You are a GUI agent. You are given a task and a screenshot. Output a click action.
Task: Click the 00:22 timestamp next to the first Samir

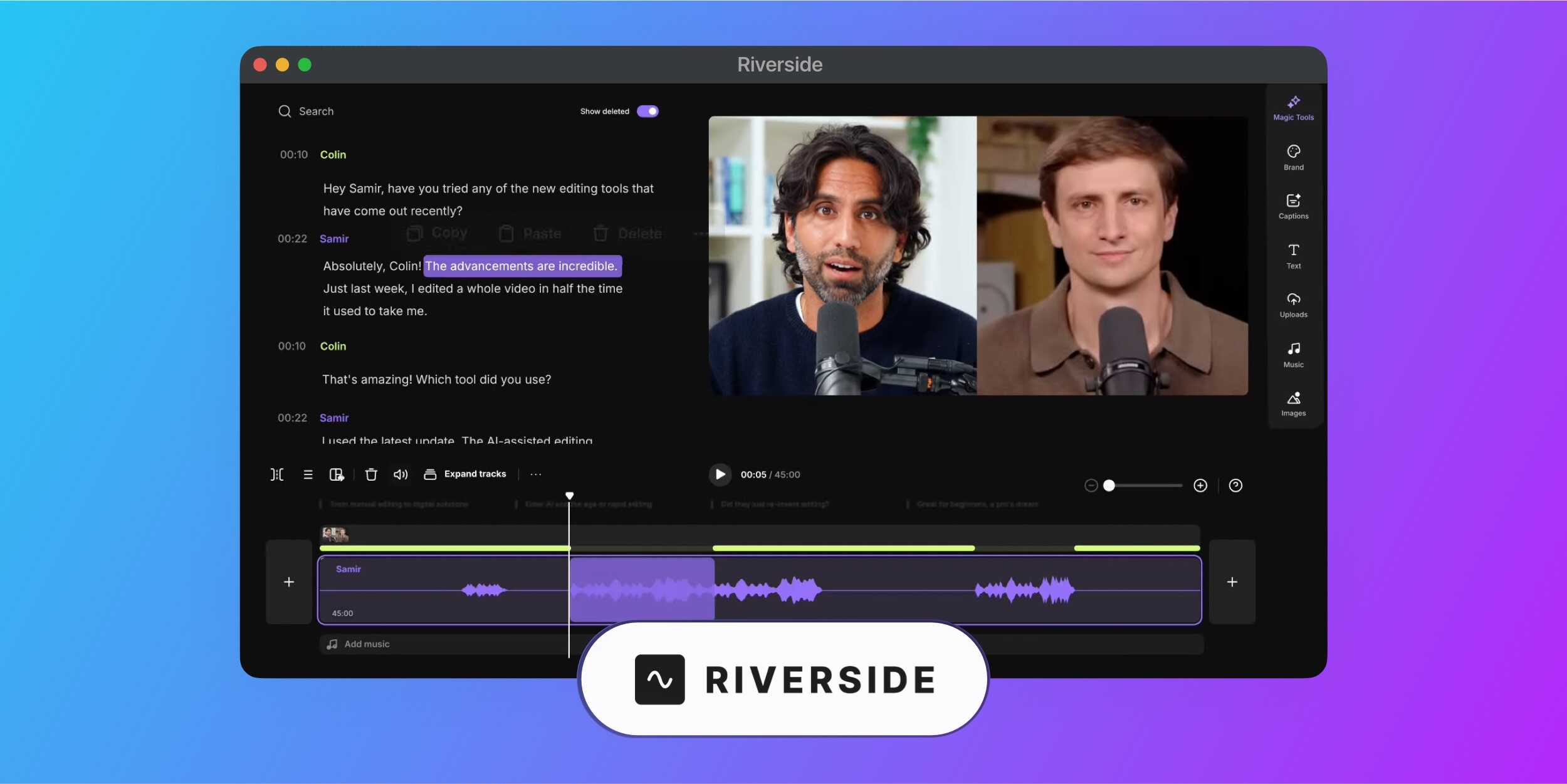coord(292,239)
